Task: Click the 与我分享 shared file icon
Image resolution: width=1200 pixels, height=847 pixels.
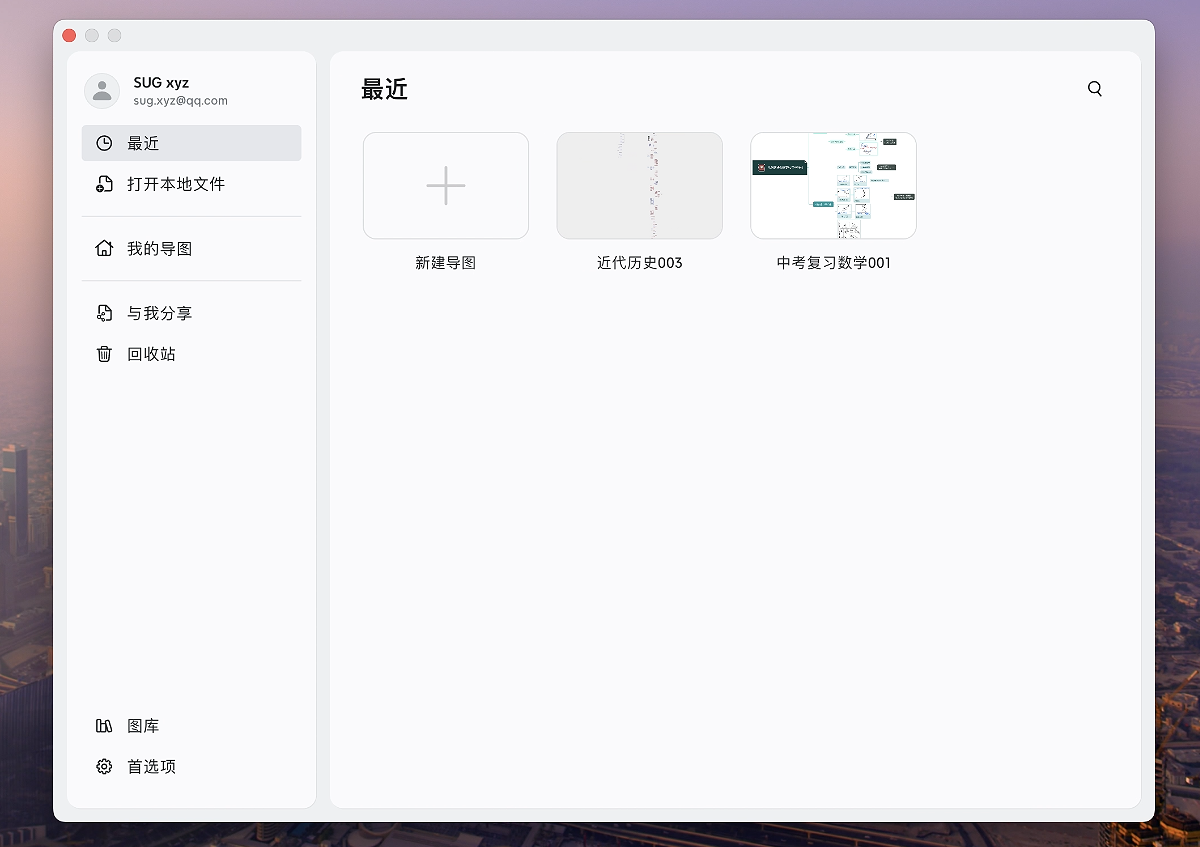Action: click(104, 313)
